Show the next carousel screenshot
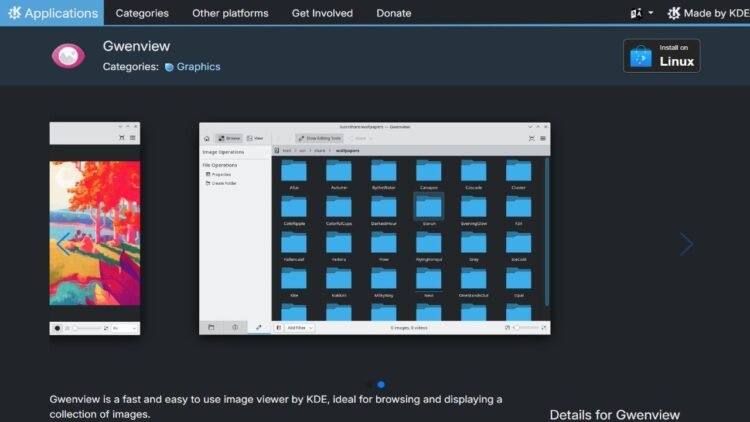Screen dimensions: 750x422 click(686, 244)
